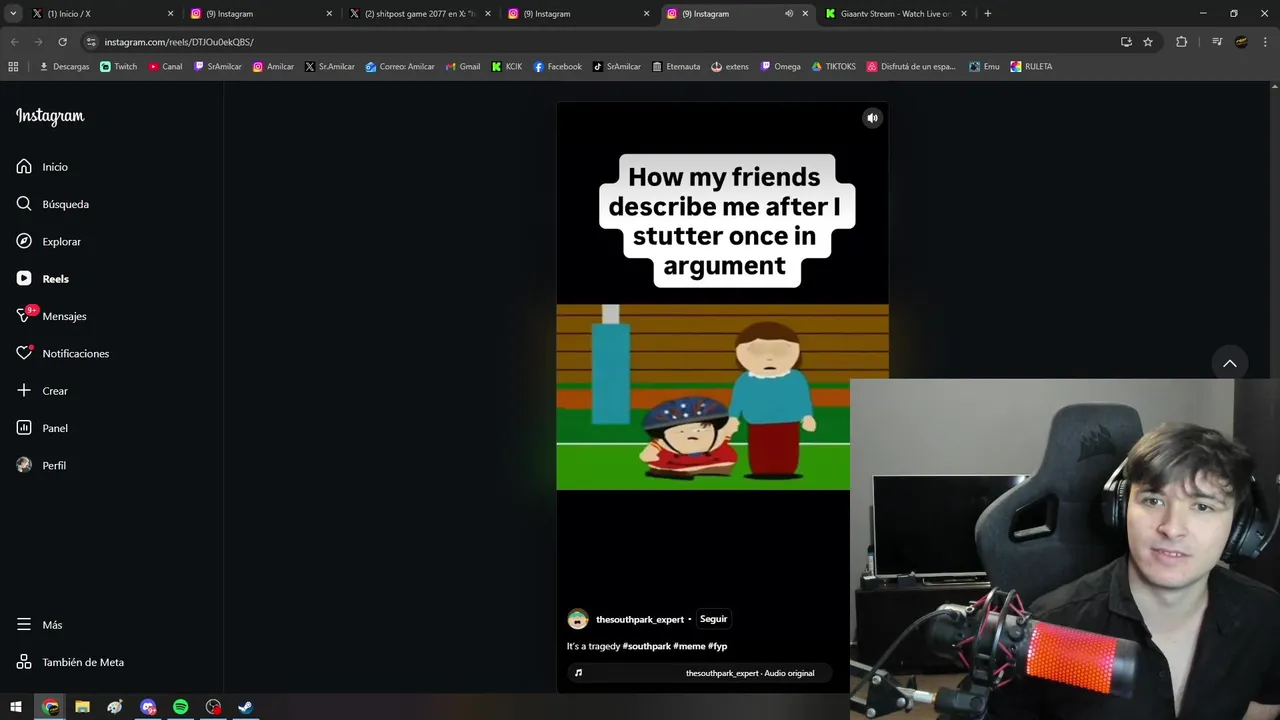Viewport: 1280px width, 720px height.
Task: Open the #southpark hashtag
Action: pyautogui.click(x=647, y=646)
